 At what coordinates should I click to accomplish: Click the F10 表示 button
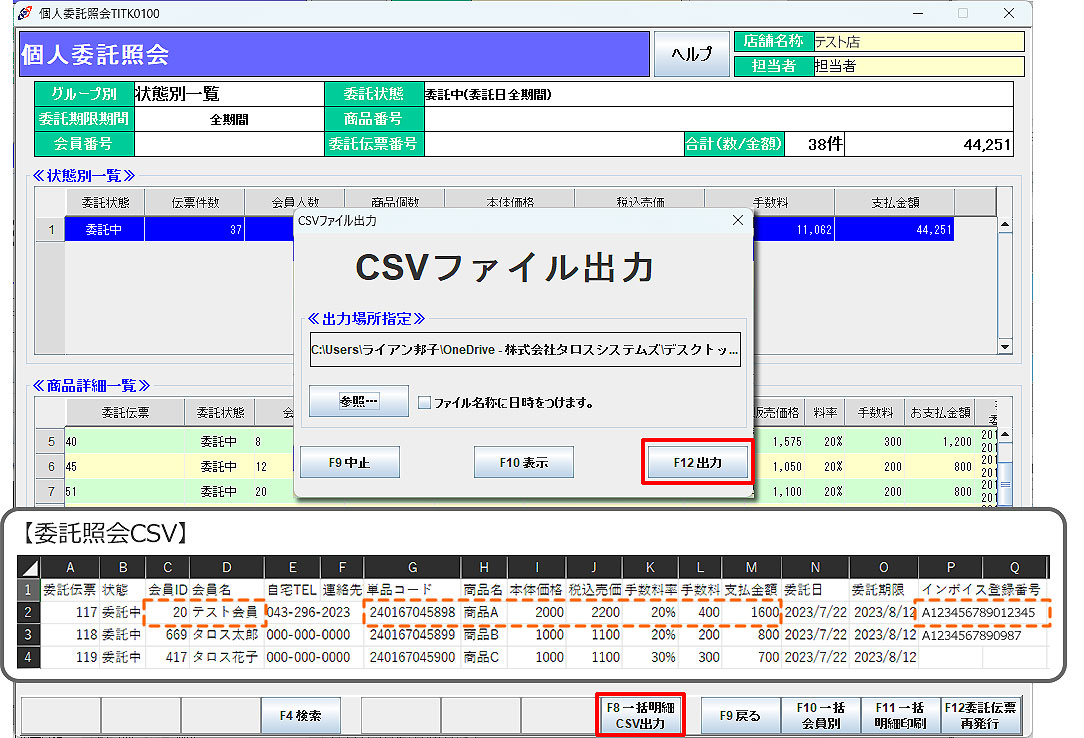point(524,462)
